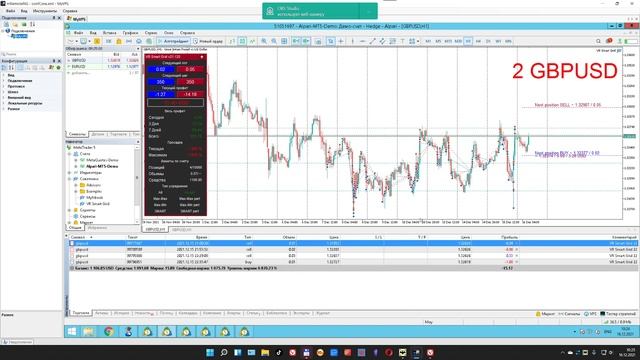The image size is (640, 360).
Task: Toggle the Автотрейдинг button
Action: pyautogui.click(x=173, y=41)
